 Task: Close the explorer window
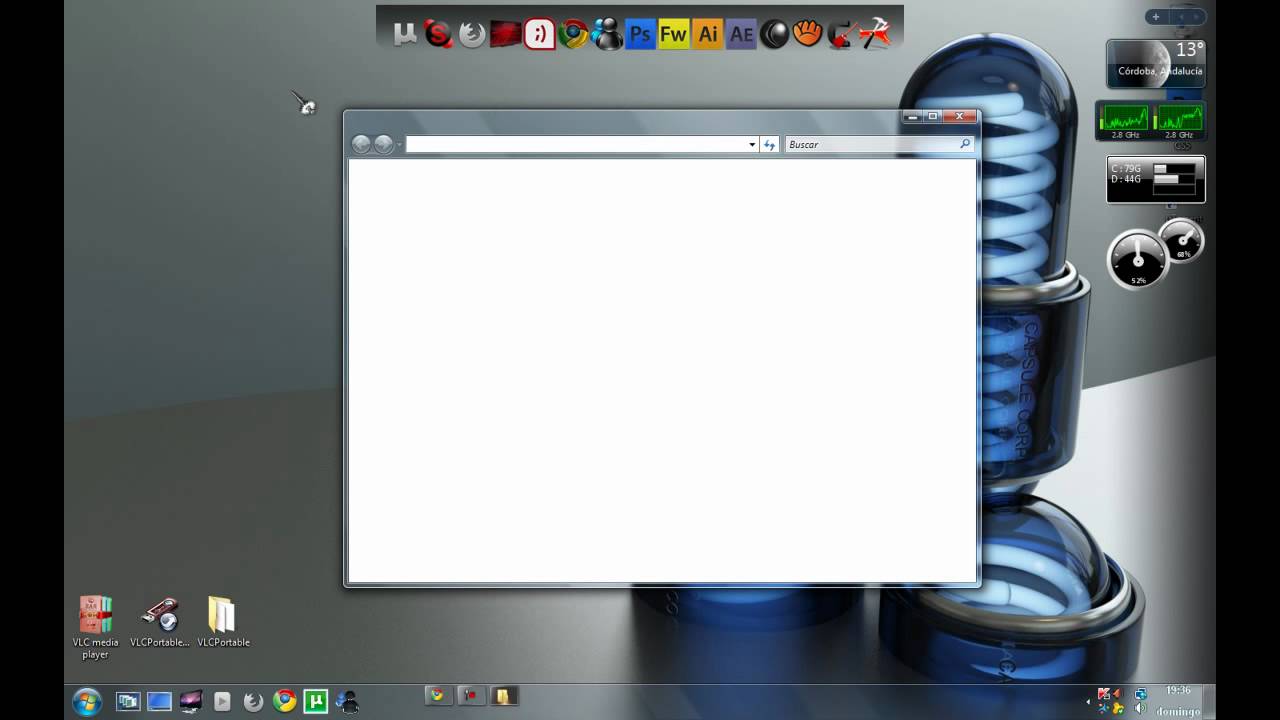[x=960, y=117]
